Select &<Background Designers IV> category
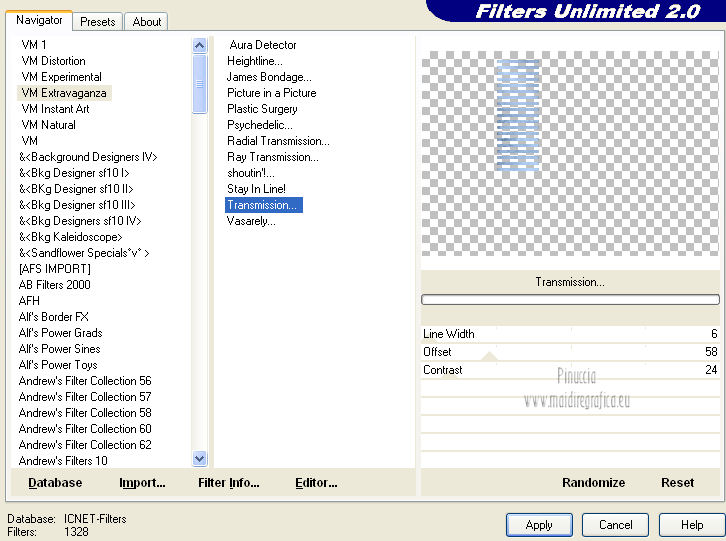726x541 pixels. click(88, 157)
